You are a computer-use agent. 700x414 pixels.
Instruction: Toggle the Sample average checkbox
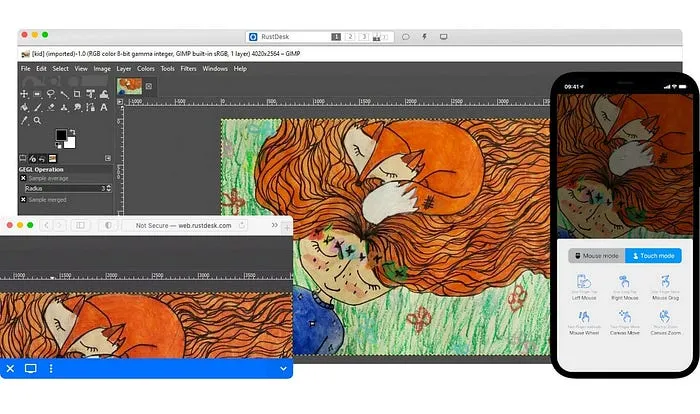coord(24,178)
